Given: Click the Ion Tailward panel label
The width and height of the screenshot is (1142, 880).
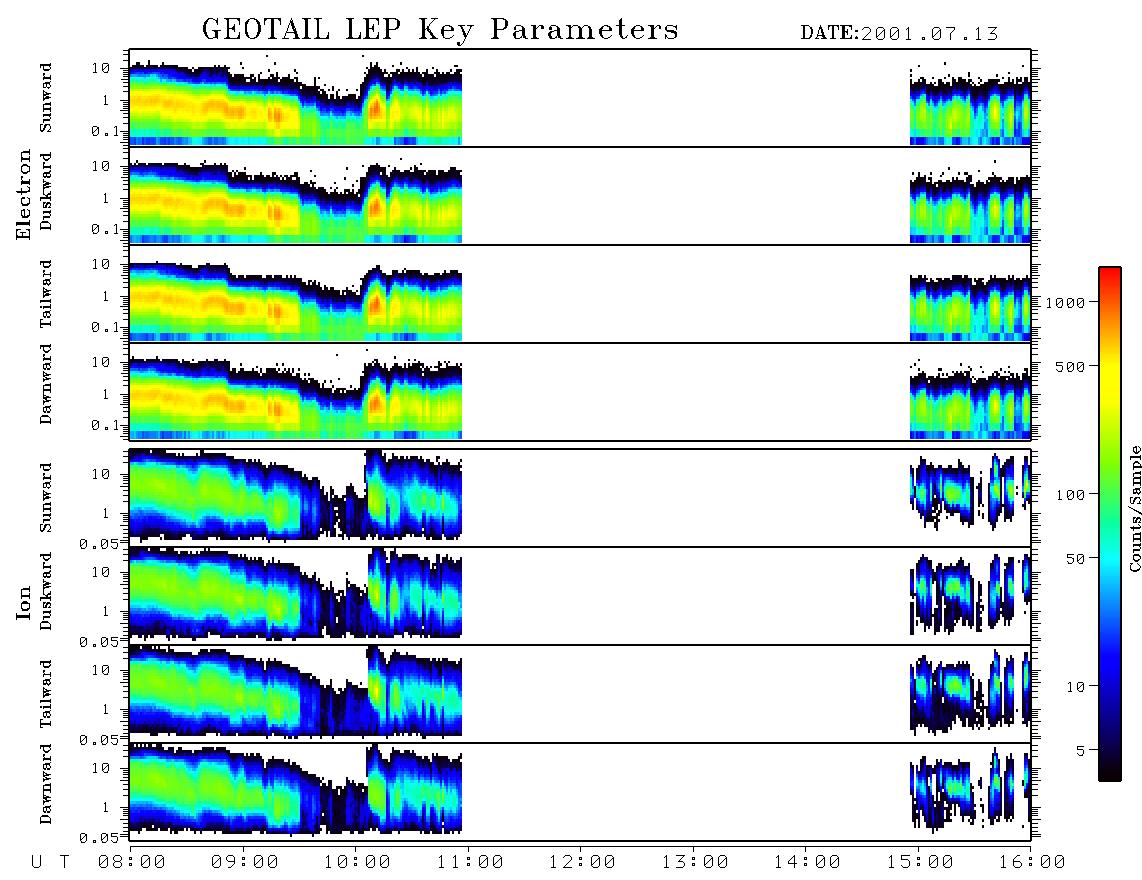Looking at the screenshot, I should [46, 694].
